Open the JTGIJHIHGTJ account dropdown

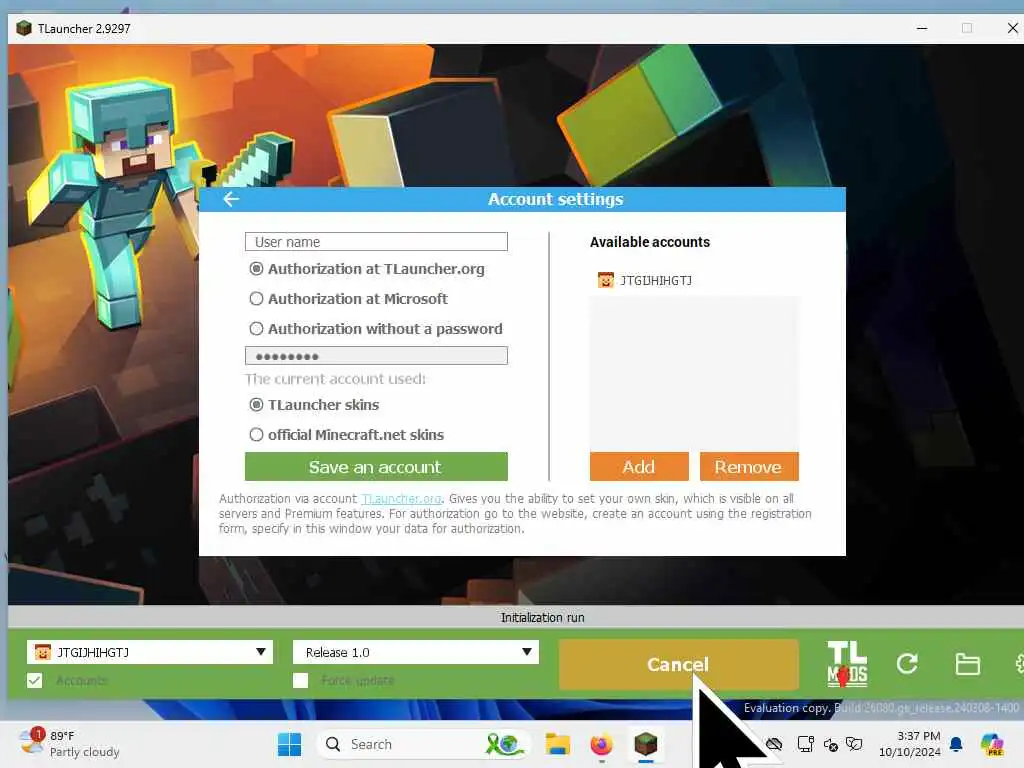(150, 652)
